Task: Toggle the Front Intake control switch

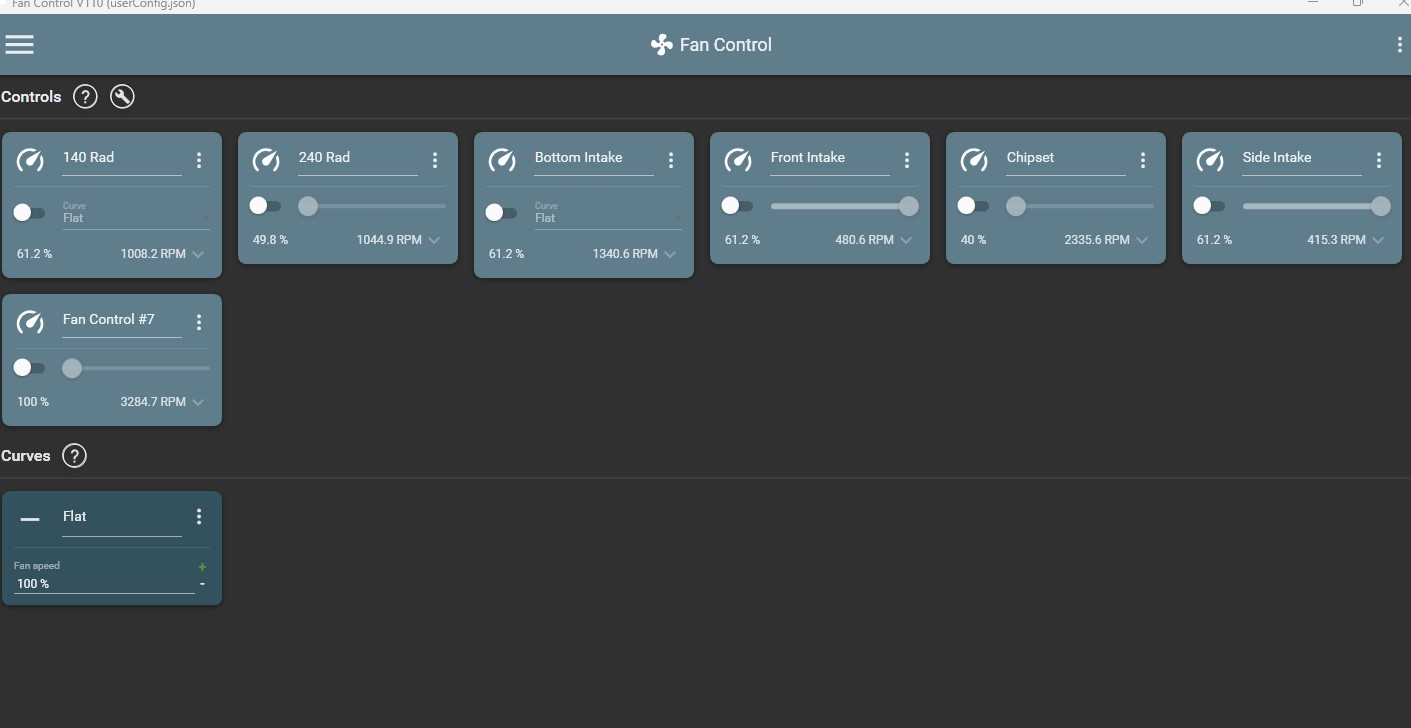Action: coord(737,206)
